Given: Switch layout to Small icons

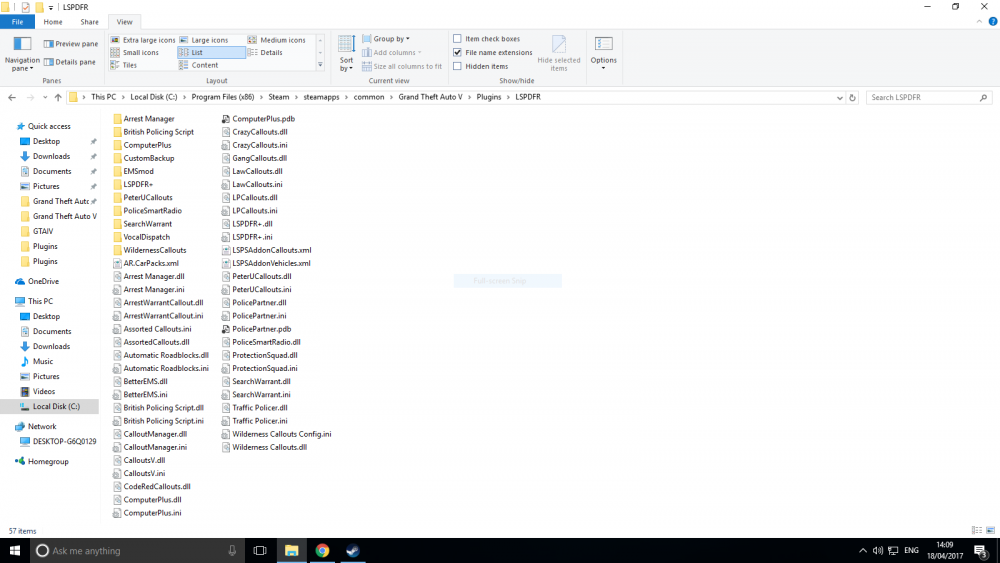Looking at the screenshot, I should pos(135,52).
